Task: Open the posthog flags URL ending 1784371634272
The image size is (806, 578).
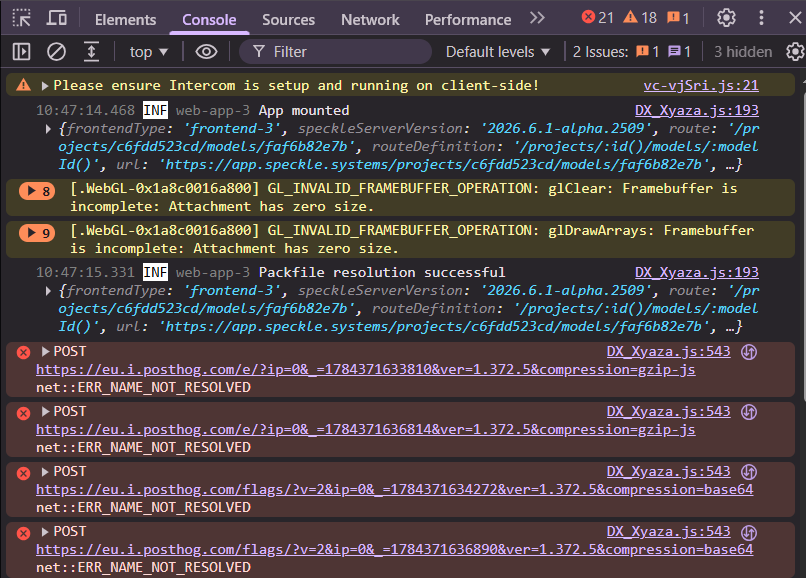Action: point(394,489)
